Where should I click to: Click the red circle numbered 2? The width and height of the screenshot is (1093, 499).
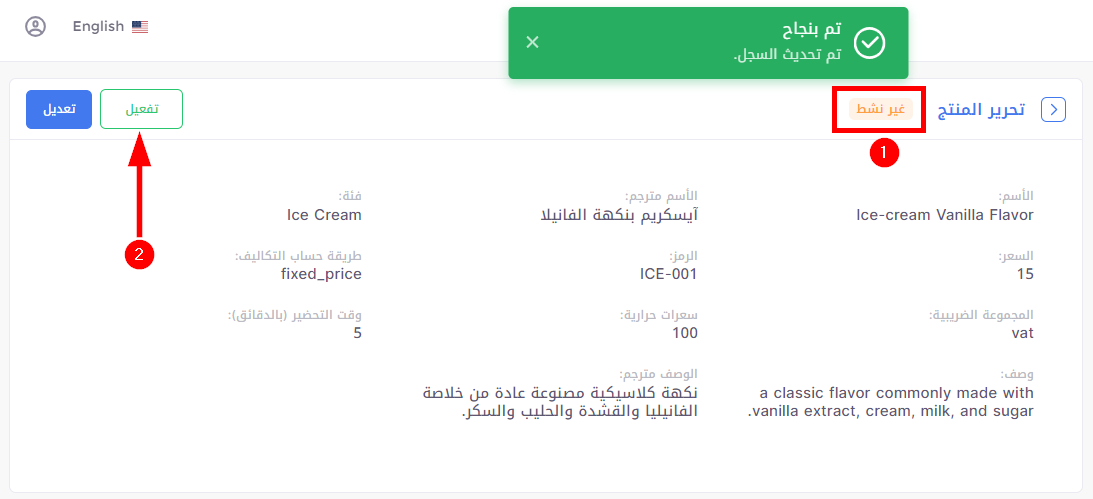click(139, 254)
